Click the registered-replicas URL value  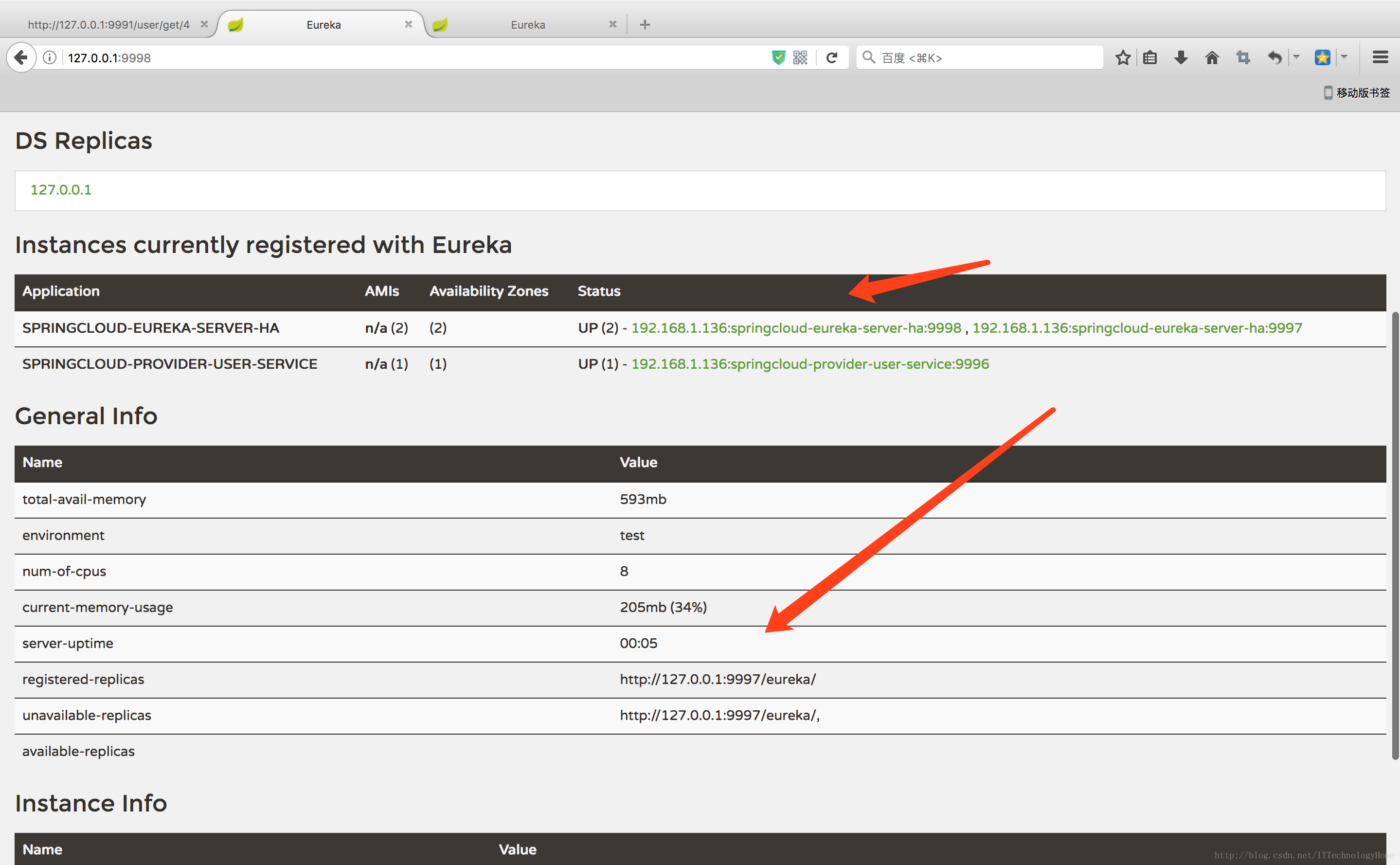coord(718,679)
